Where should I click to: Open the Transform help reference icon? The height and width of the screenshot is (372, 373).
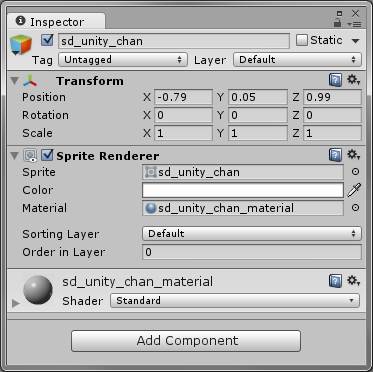coord(335,80)
